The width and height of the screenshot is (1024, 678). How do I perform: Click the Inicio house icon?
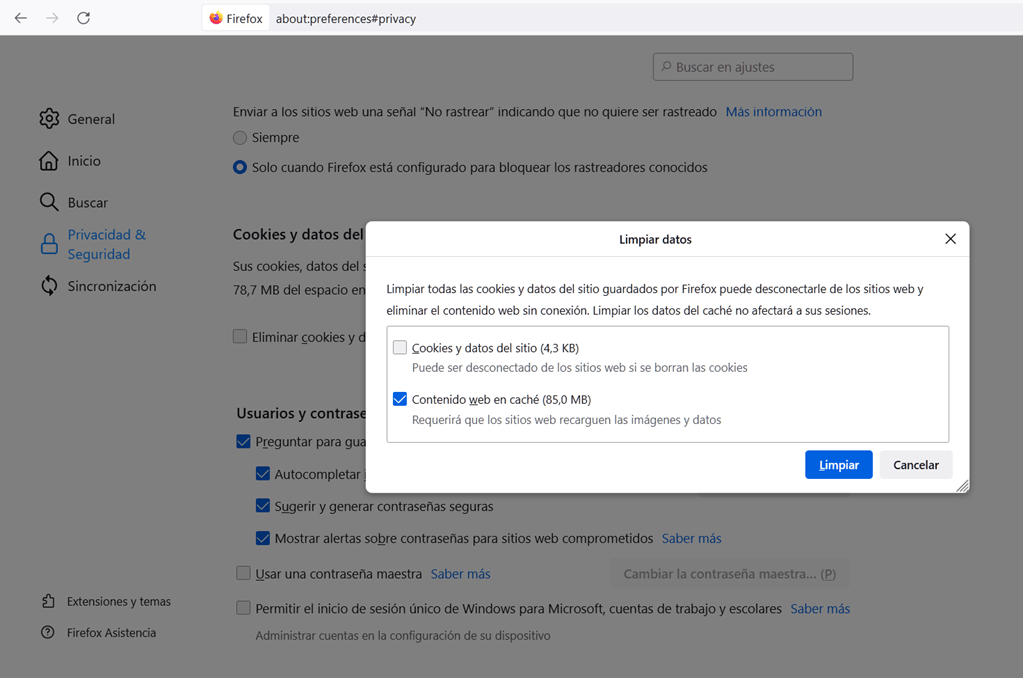coord(49,161)
